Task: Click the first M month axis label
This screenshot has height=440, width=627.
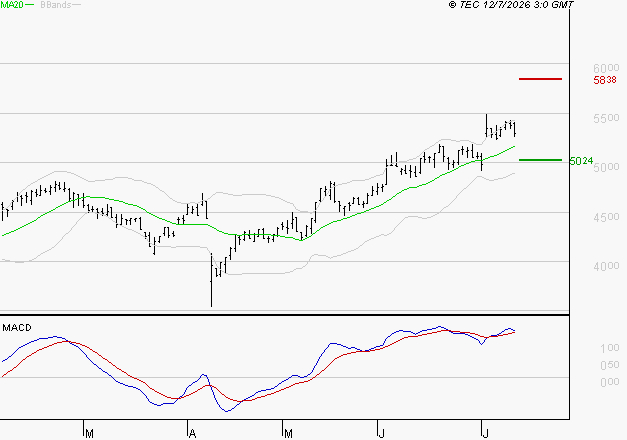Action: point(90,434)
